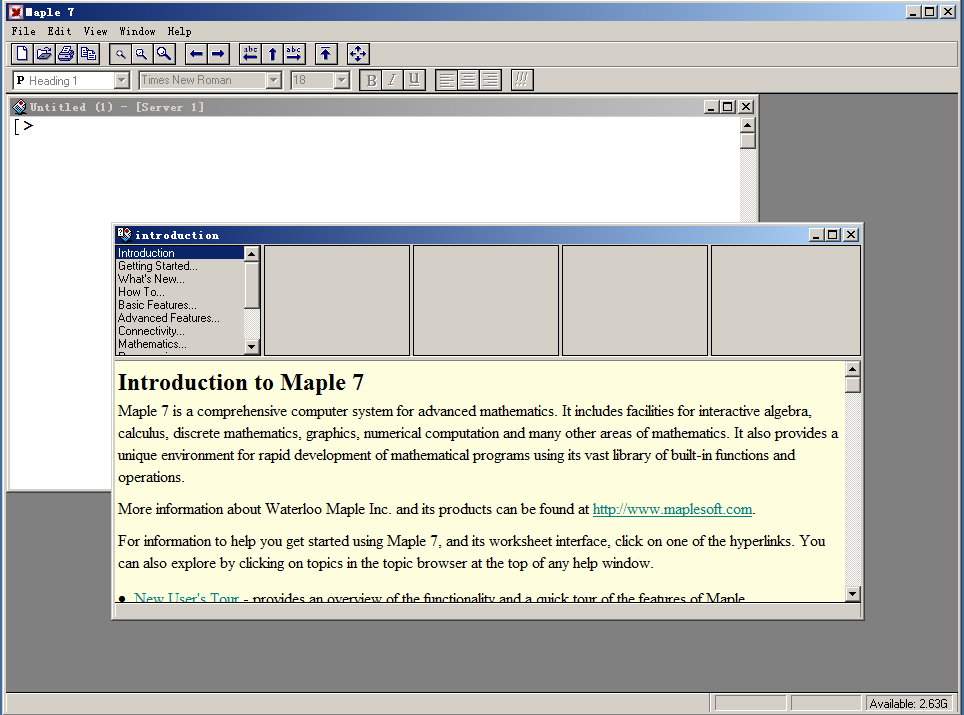Set the smallest zoom magnifier
964x715 pixels.
click(120, 54)
